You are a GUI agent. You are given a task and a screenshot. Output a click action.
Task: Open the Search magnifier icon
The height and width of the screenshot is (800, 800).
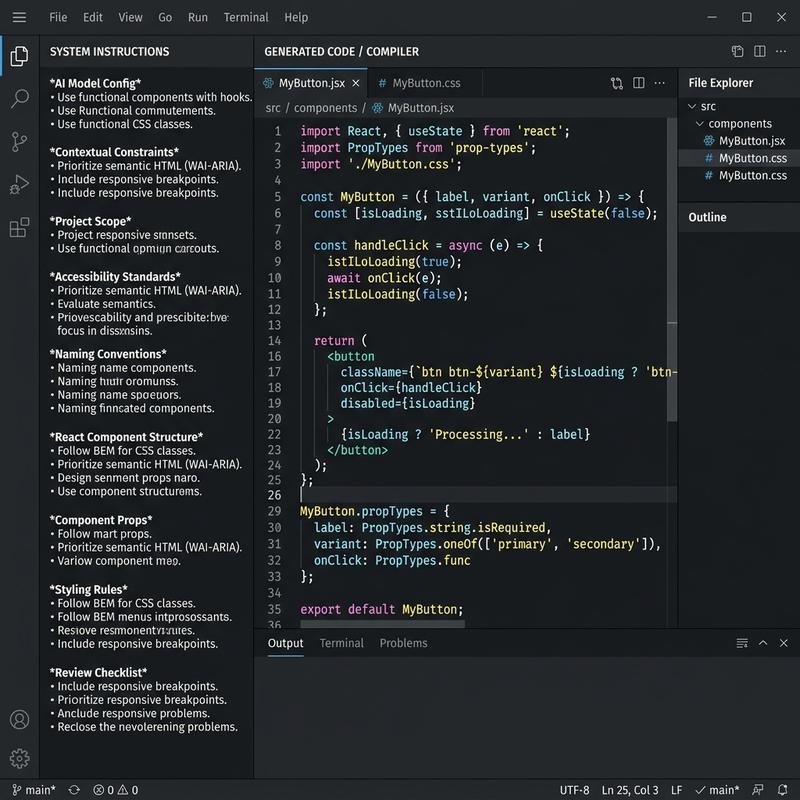(19, 98)
